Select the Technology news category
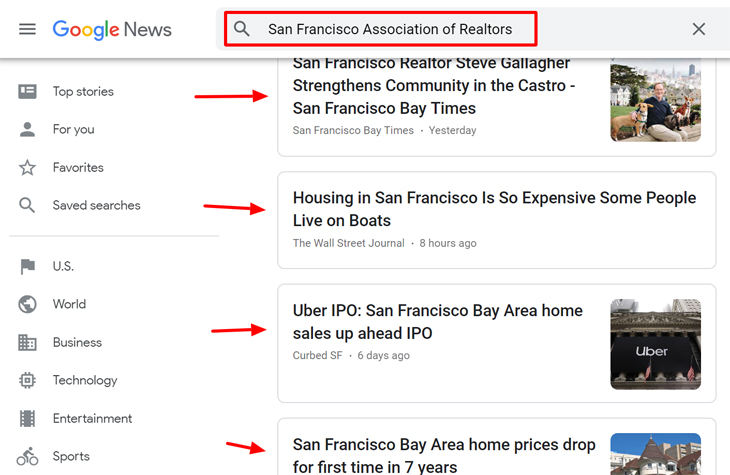 pyautogui.click(x=85, y=380)
